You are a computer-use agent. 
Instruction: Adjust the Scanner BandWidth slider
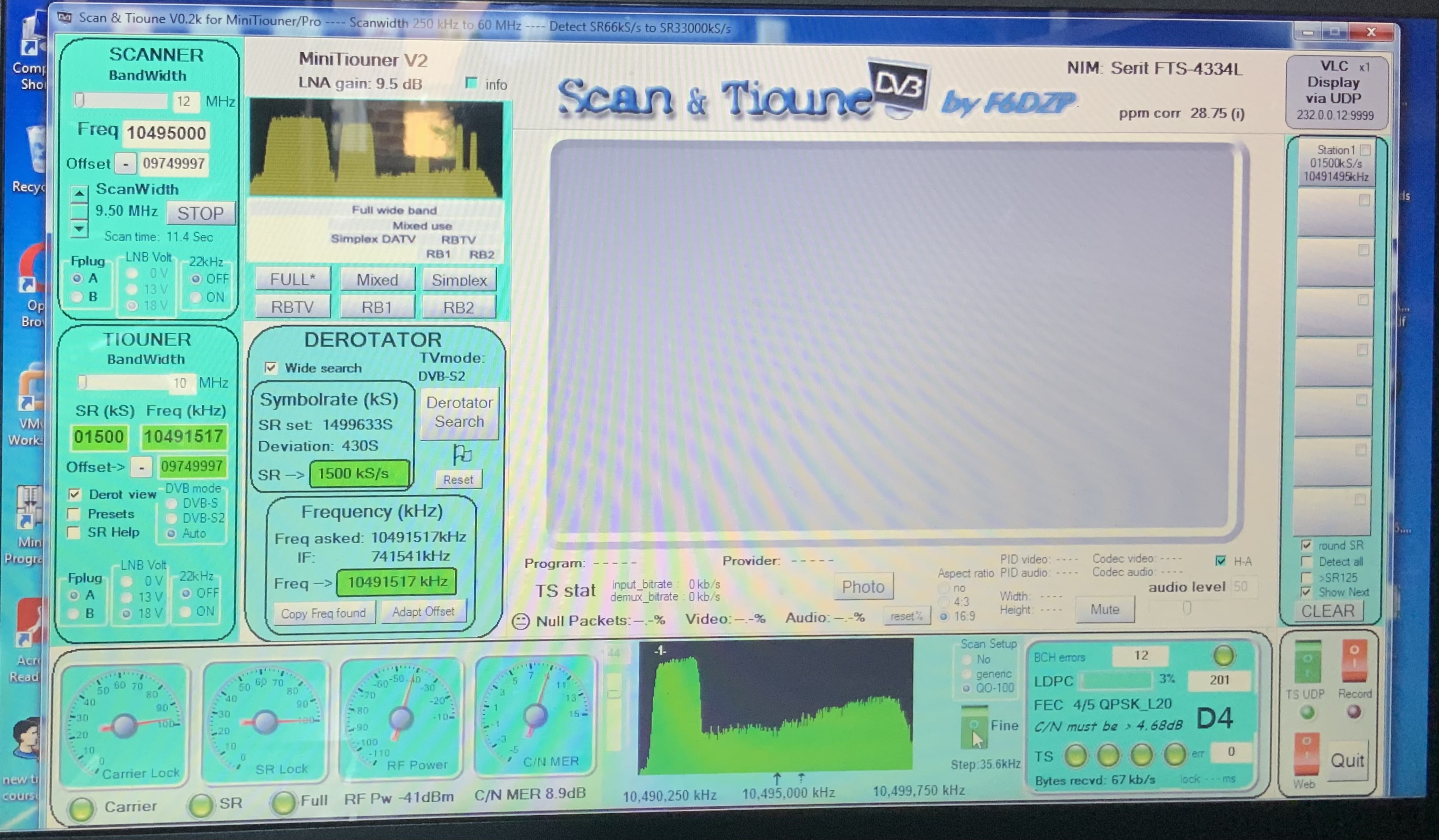pyautogui.click(x=121, y=100)
